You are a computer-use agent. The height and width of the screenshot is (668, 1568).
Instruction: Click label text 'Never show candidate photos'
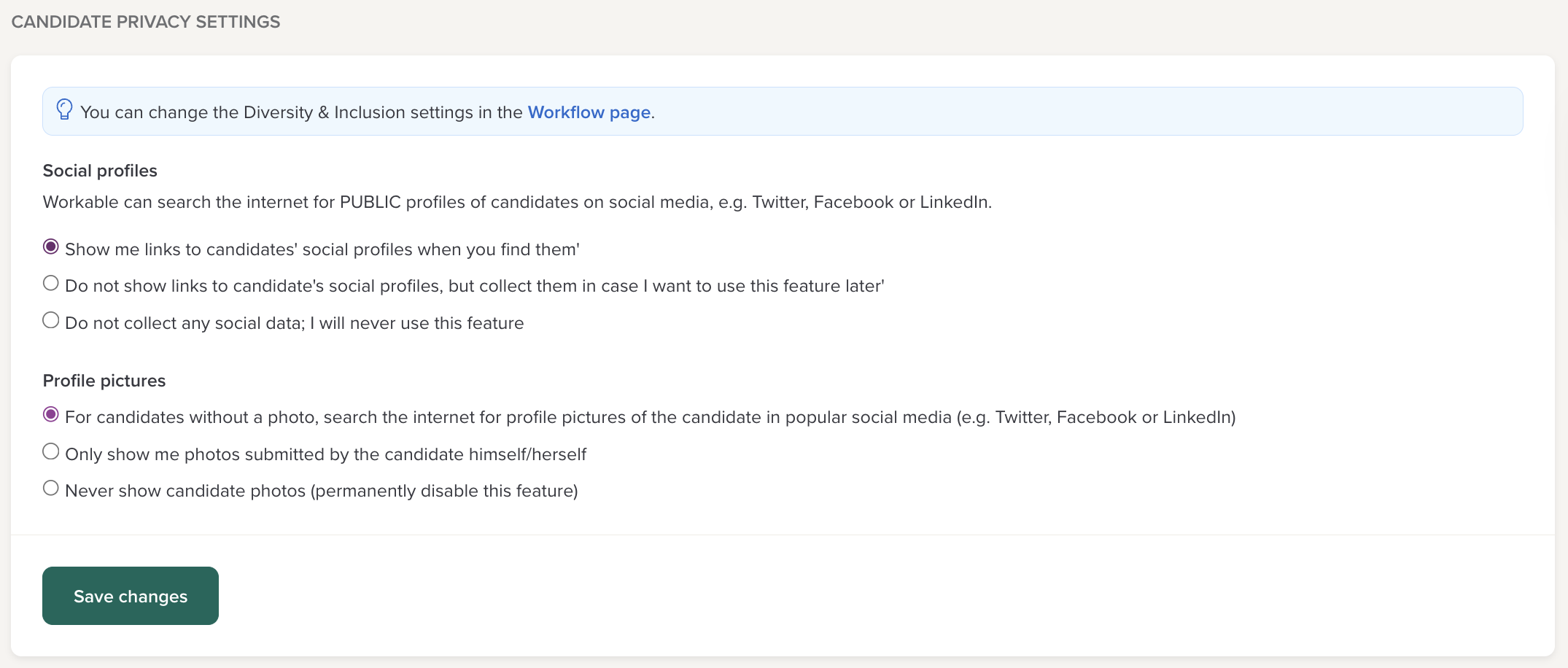coord(321,491)
